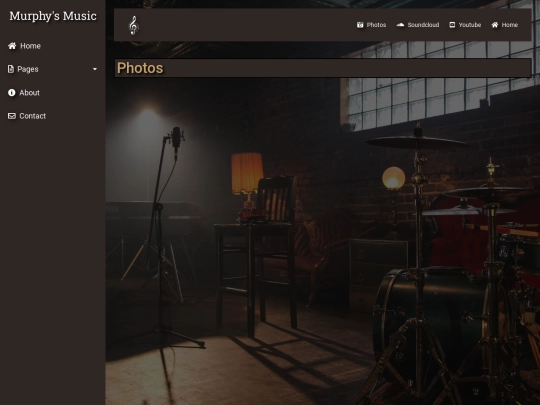The image size is (540, 405).
Task: Expand the Pages dropdown caret
Action: tap(95, 69)
